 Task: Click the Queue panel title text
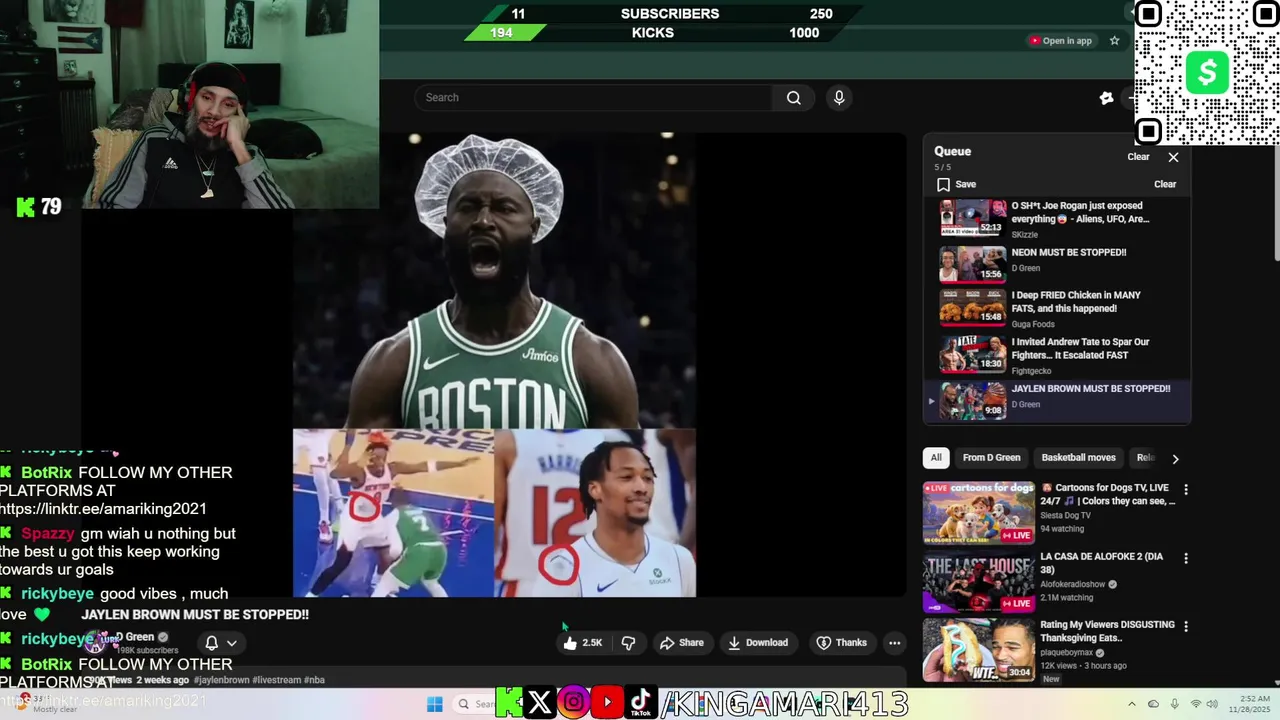(x=952, y=151)
